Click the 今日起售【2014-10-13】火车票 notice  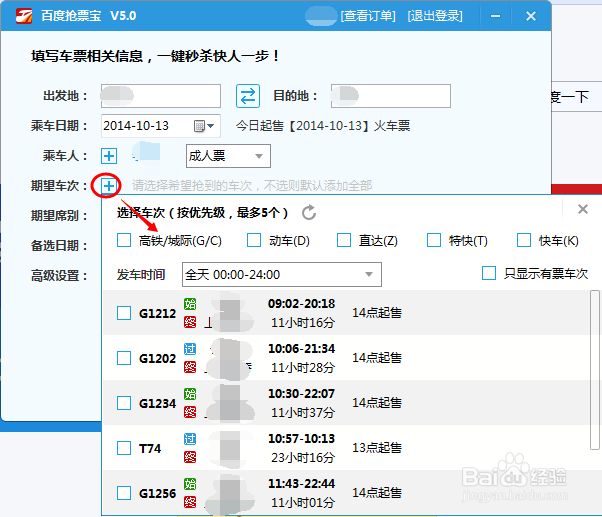coord(323,126)
